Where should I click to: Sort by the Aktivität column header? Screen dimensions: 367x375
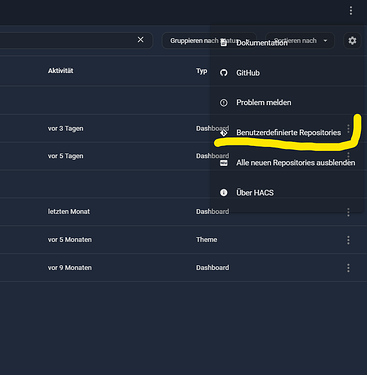[x=60, y=71]
